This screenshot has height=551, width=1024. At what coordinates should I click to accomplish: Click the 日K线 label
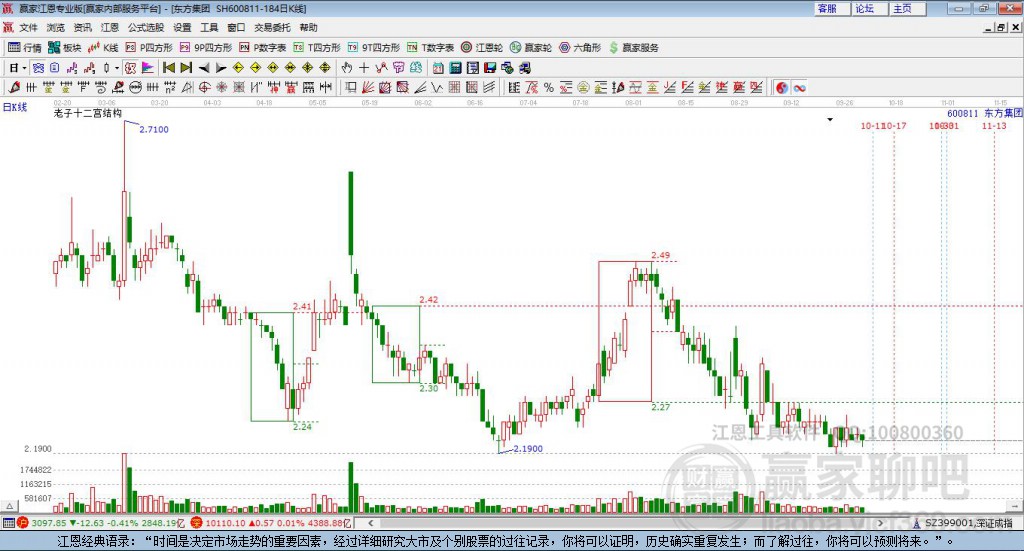15,107
